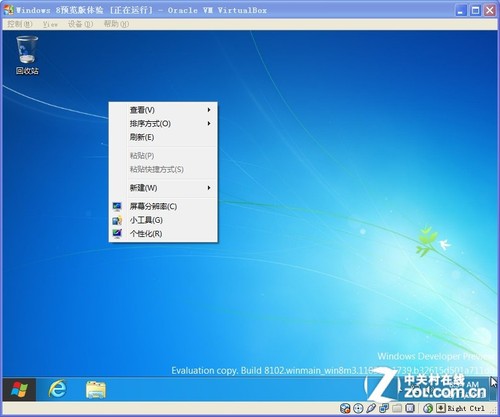Click the optical CD drive status icon
The image size is (500, 417).
point(358,408)
